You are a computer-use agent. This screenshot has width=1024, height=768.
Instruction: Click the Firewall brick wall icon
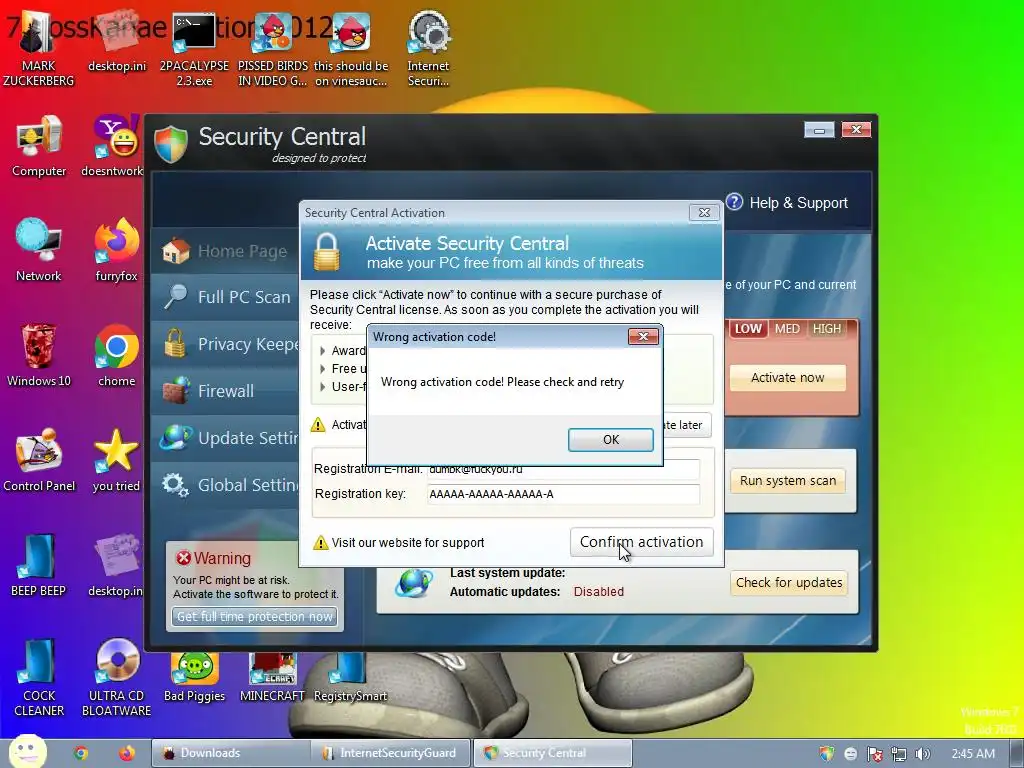[176, 390]
